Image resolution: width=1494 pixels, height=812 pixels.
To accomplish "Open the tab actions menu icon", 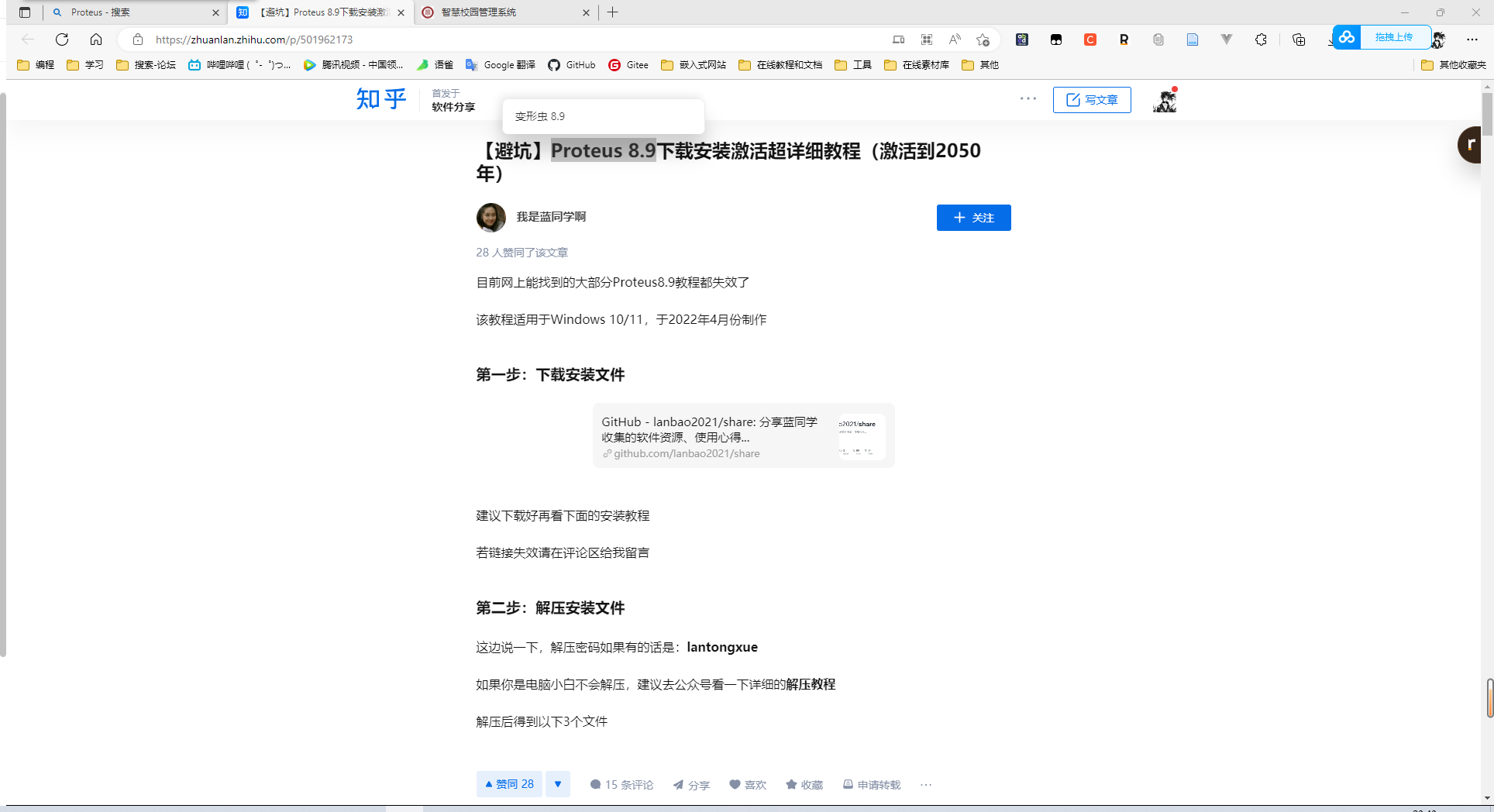I will click(x=25, y=12).
